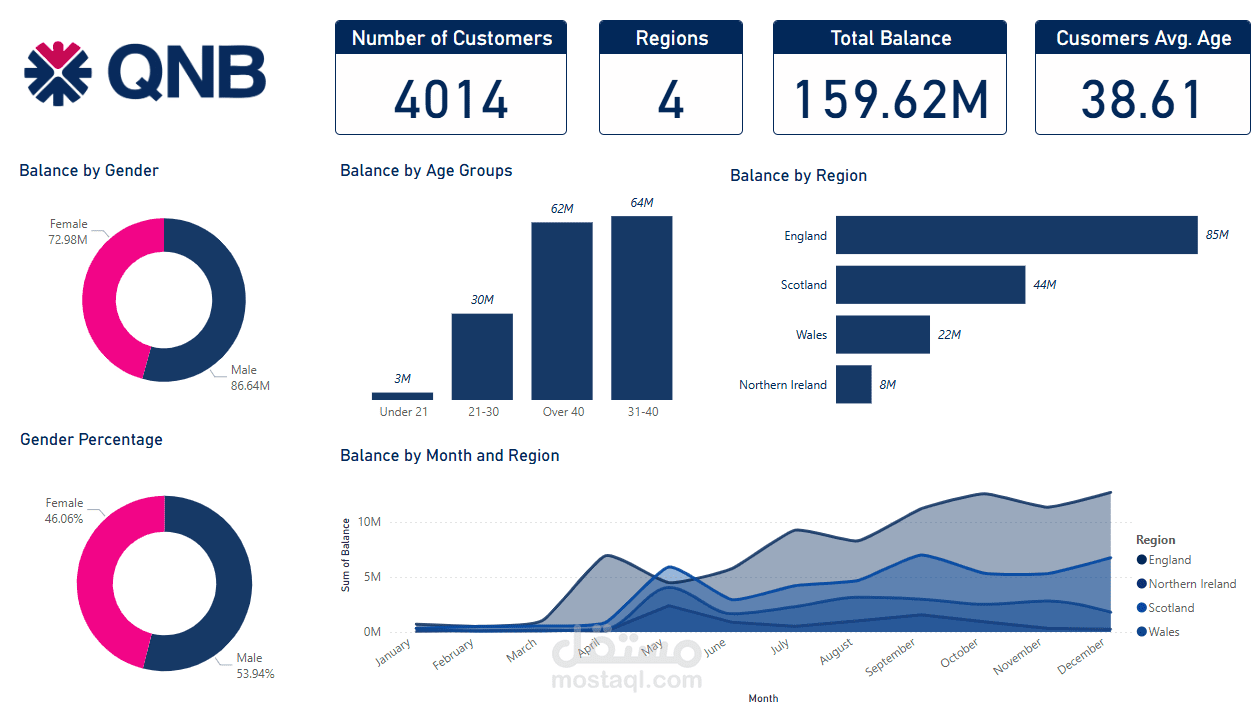This screenshot has width=1254, height=707.
Task: Click the 8M Northern Ireland value label
Action: click(888, 385)
